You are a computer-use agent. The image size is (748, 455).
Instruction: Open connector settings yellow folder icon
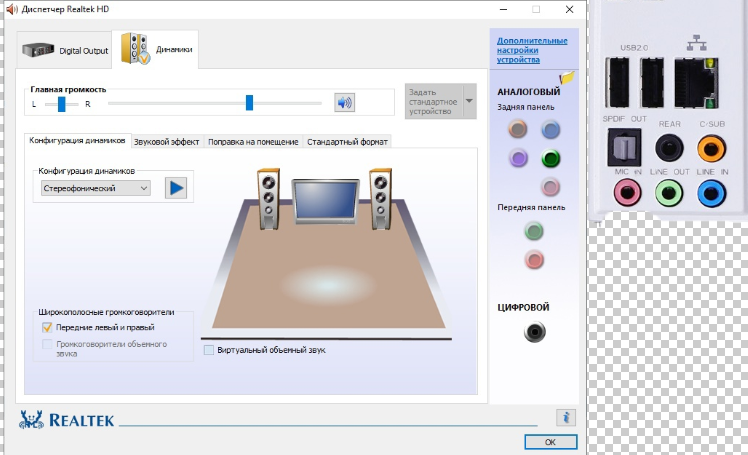[567, 77]
